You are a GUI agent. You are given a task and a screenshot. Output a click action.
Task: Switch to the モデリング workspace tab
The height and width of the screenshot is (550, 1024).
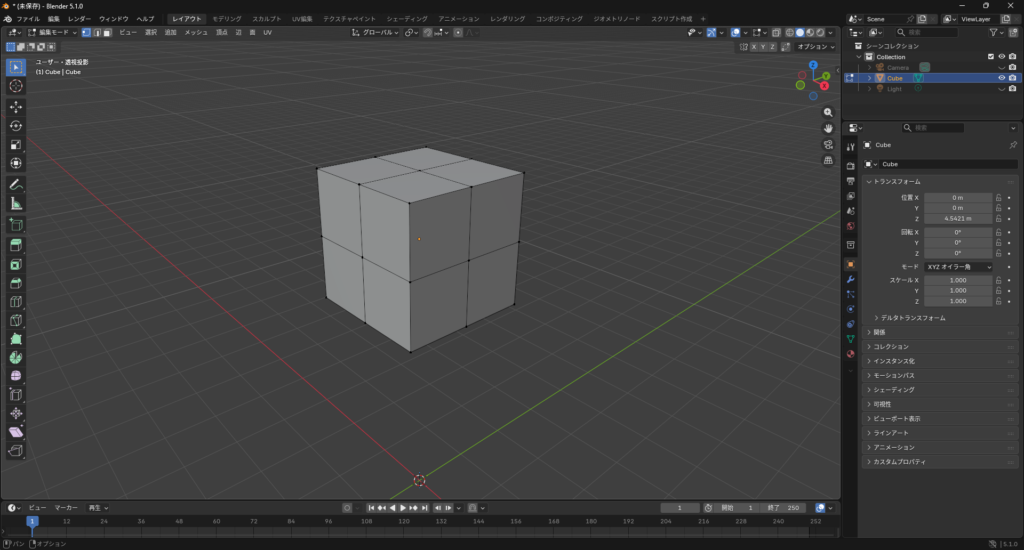[226, 19]
